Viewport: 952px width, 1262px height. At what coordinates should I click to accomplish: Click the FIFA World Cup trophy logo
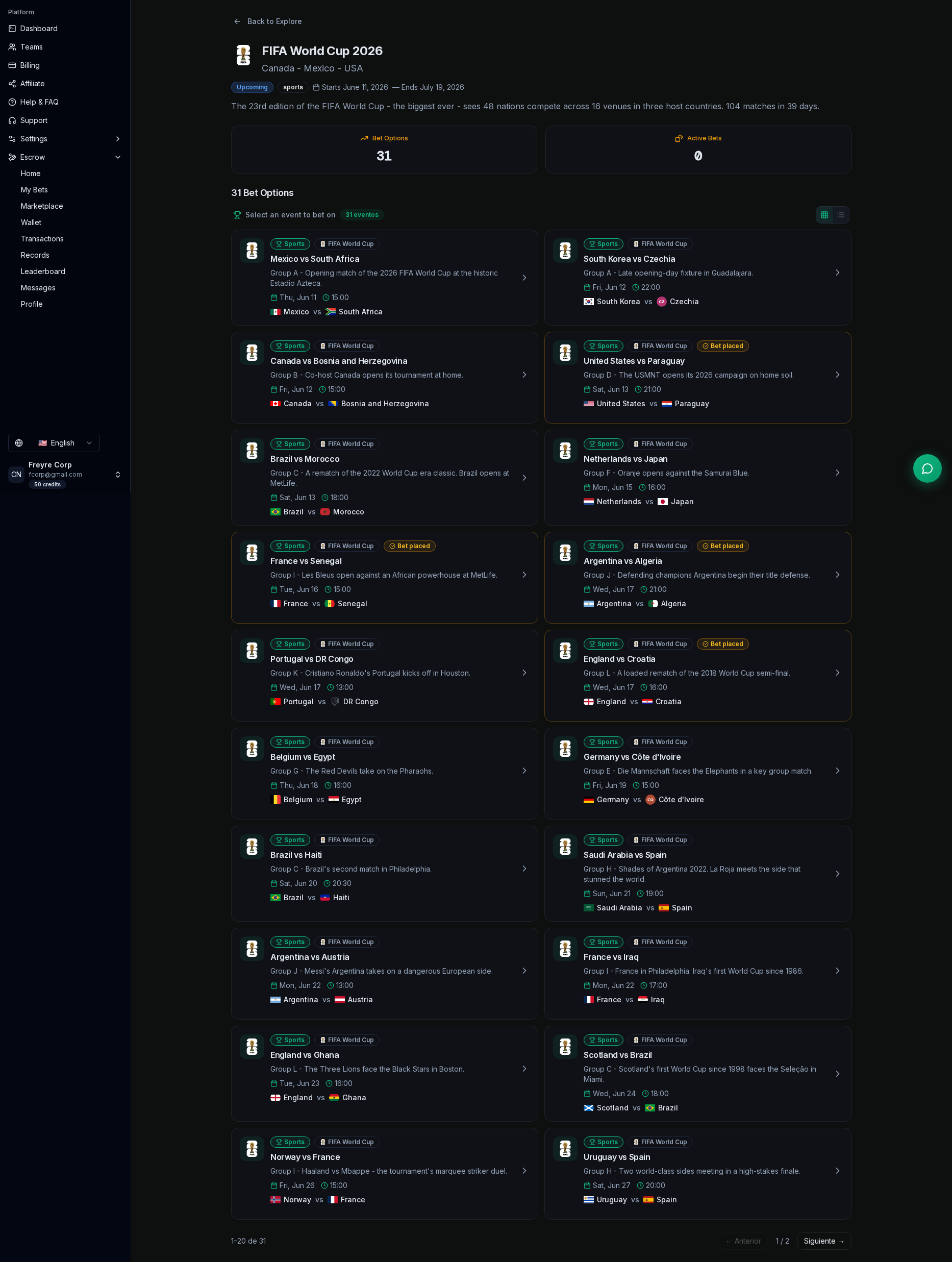click(243, 55)
